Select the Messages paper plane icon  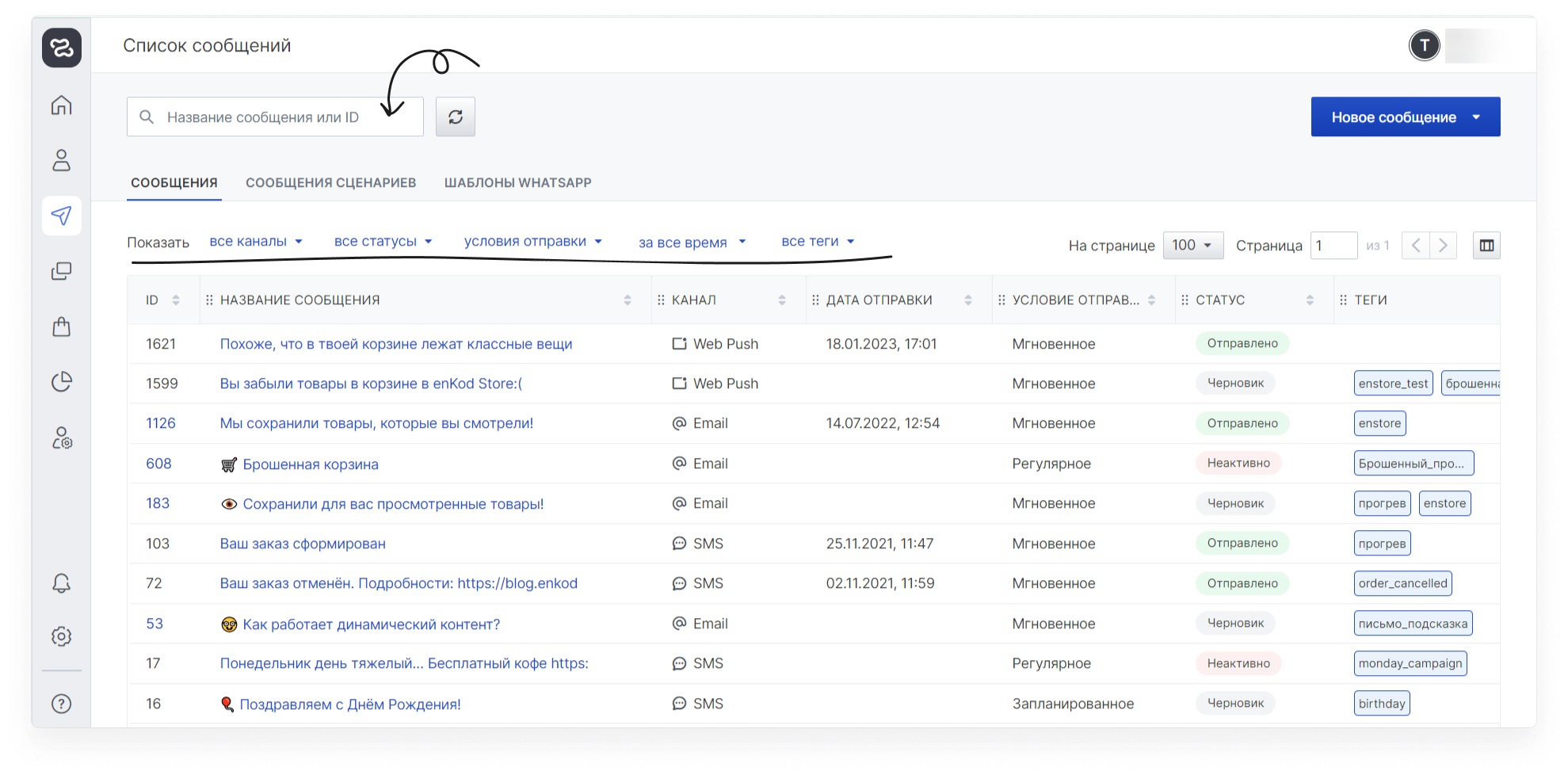[62, 216]
